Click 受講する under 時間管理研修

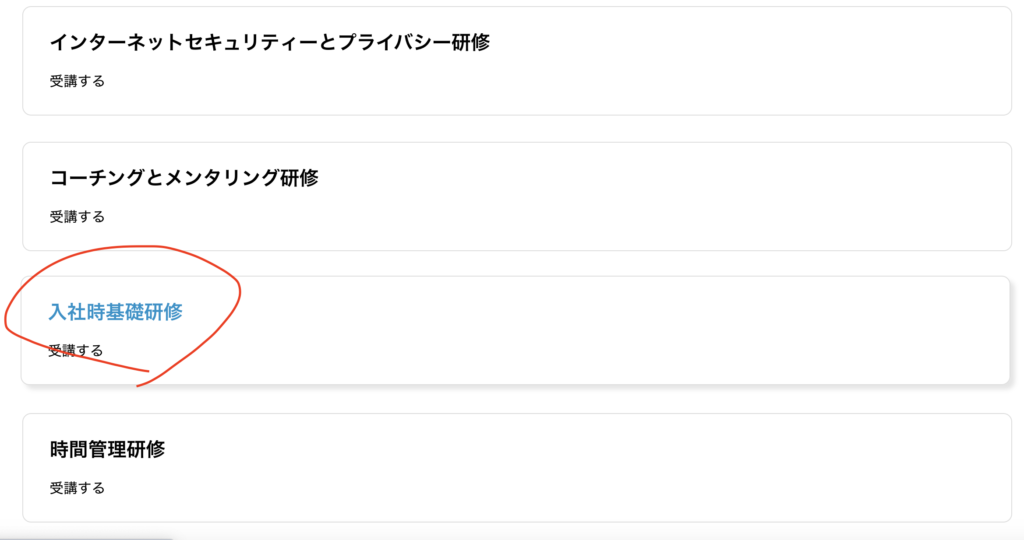[x=77, y=488]
